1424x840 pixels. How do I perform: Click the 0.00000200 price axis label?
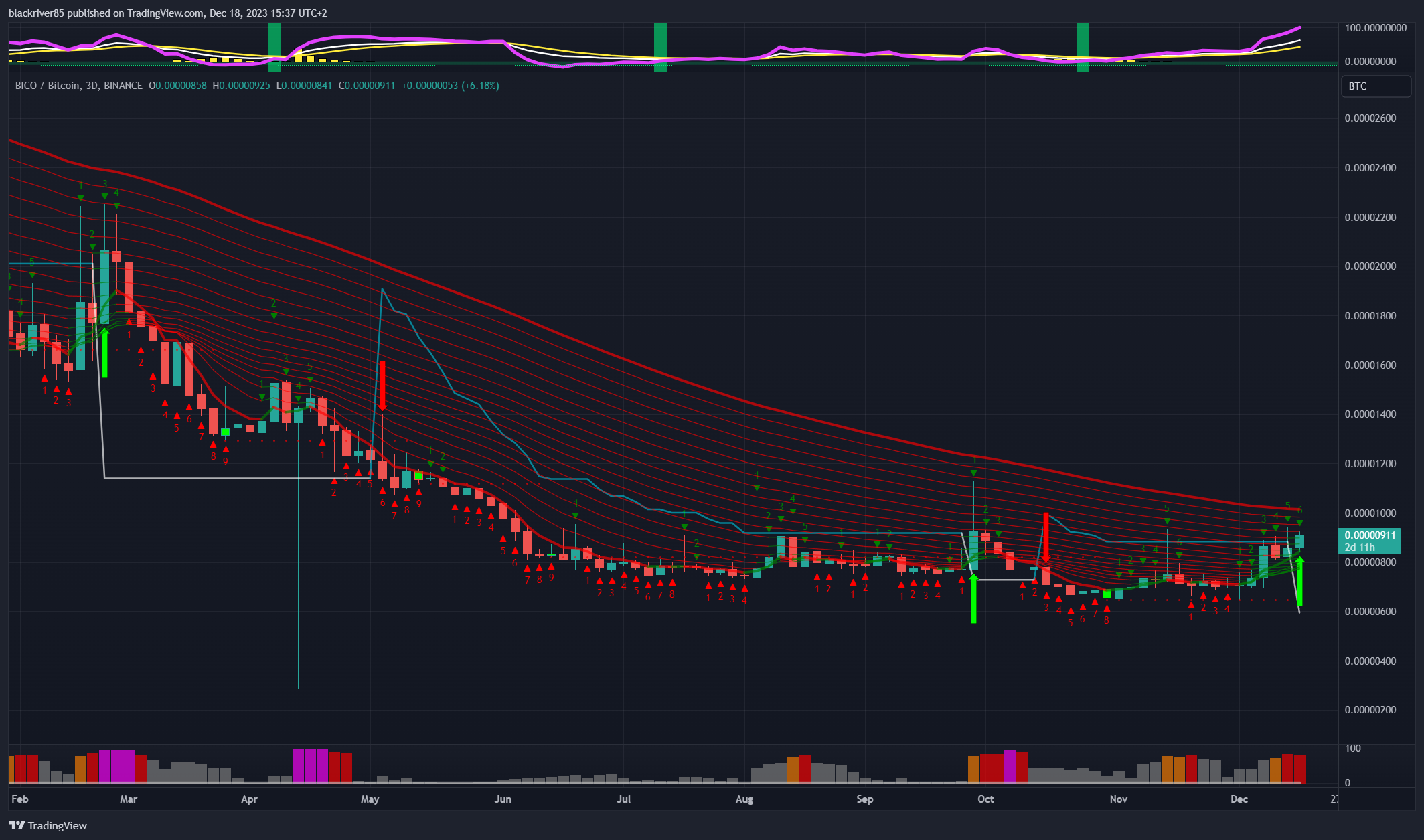pos(1370,710)
